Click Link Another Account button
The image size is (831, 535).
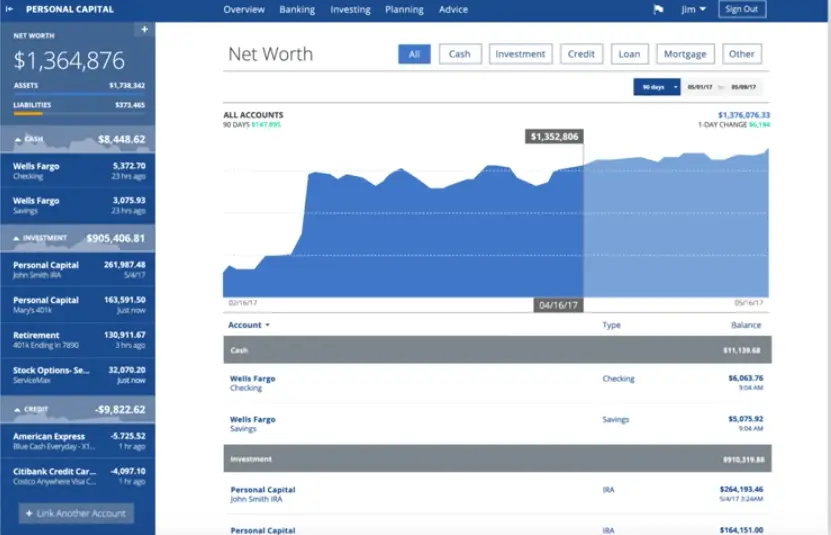(x=76, y=513)
